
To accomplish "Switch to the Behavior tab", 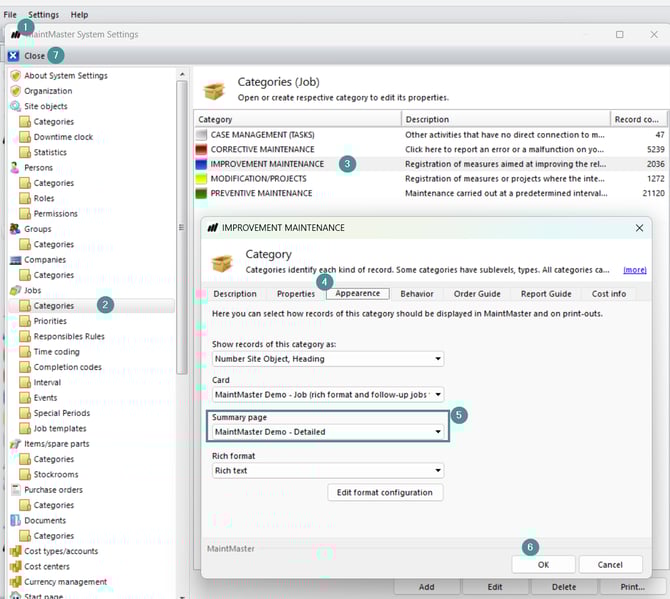I will tap(416, 294).
